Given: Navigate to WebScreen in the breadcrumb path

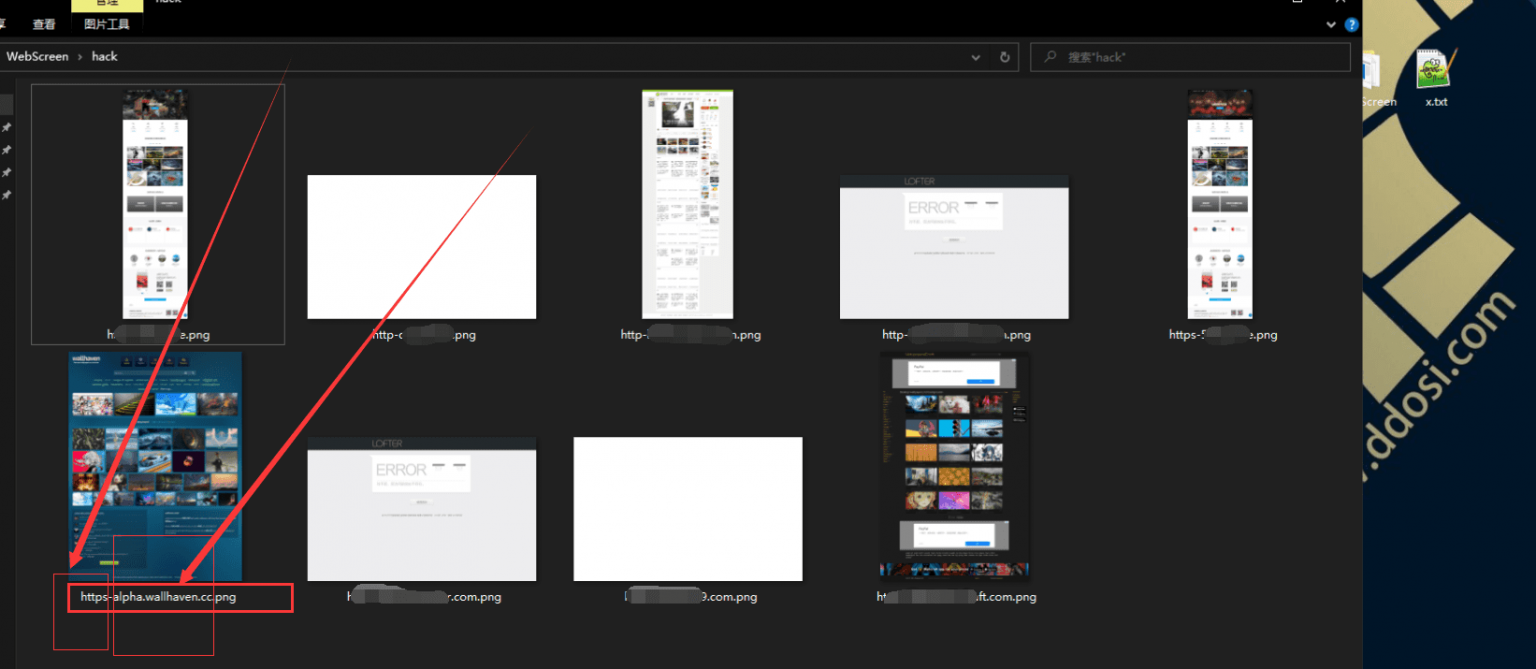Looking at the screenshot, I should 38,57.
